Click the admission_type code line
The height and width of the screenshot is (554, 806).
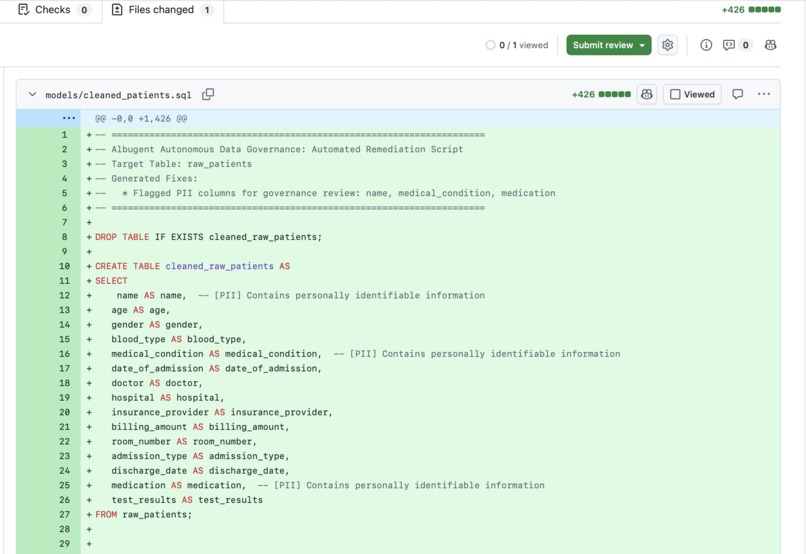tap(200, 456)
